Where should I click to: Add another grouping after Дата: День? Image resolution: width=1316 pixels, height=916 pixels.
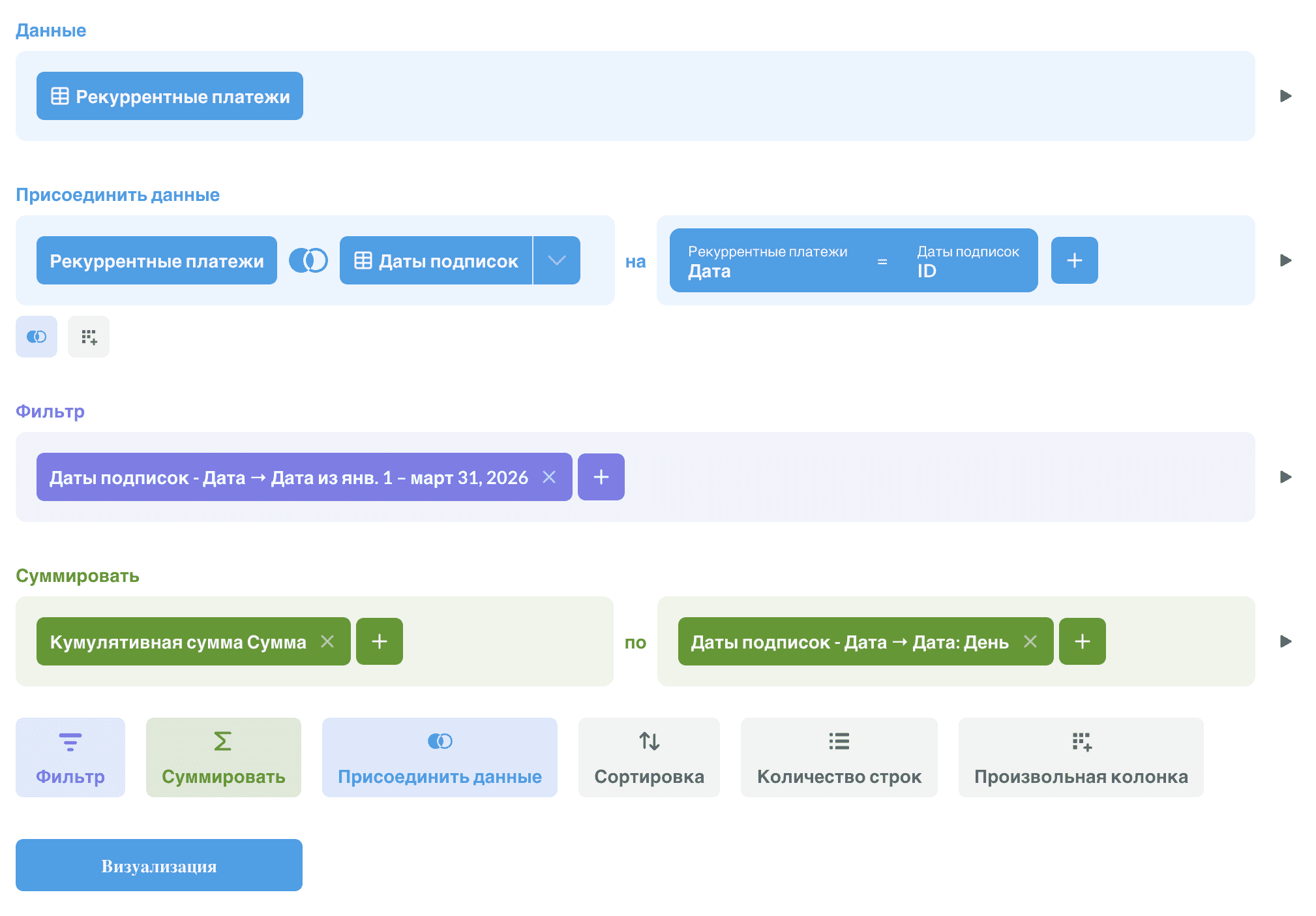[x=1082, y=641]
